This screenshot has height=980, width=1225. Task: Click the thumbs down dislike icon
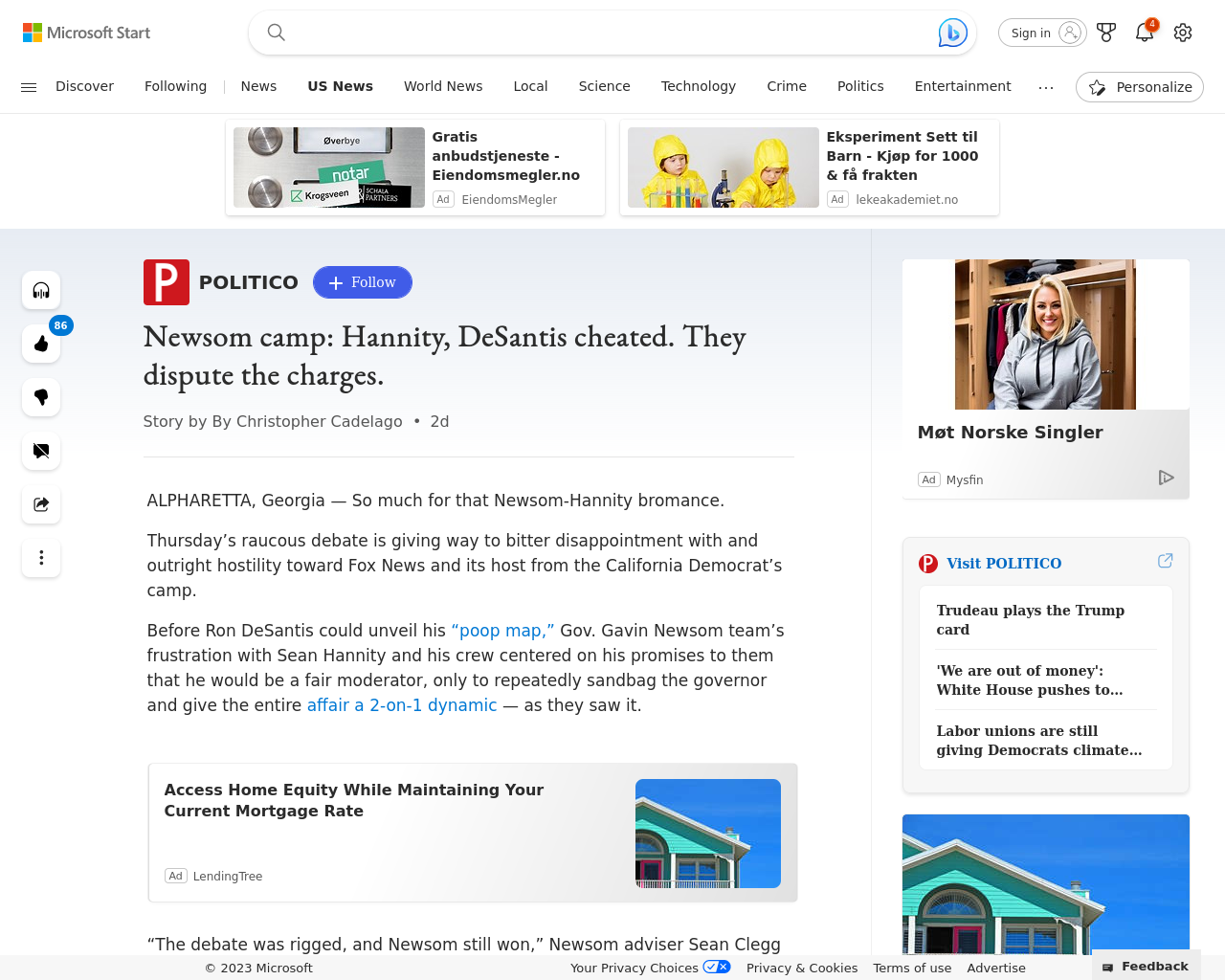point(41,397)
